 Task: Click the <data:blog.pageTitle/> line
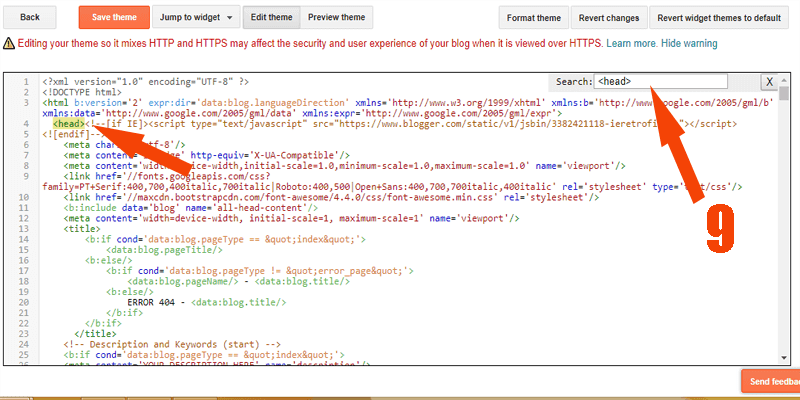pos(164,249)
